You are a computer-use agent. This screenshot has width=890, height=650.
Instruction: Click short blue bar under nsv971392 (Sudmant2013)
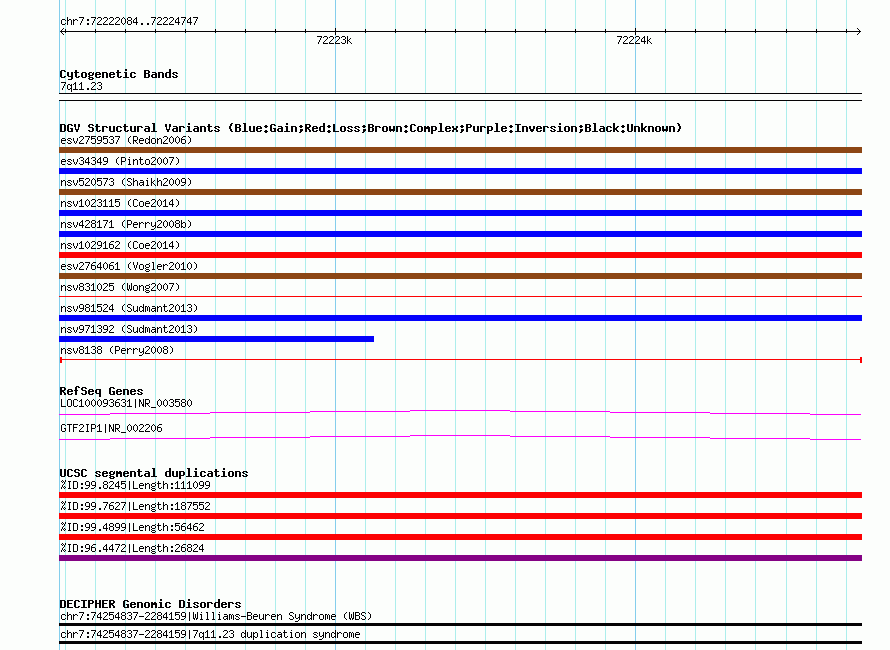[x=216, y=339]
